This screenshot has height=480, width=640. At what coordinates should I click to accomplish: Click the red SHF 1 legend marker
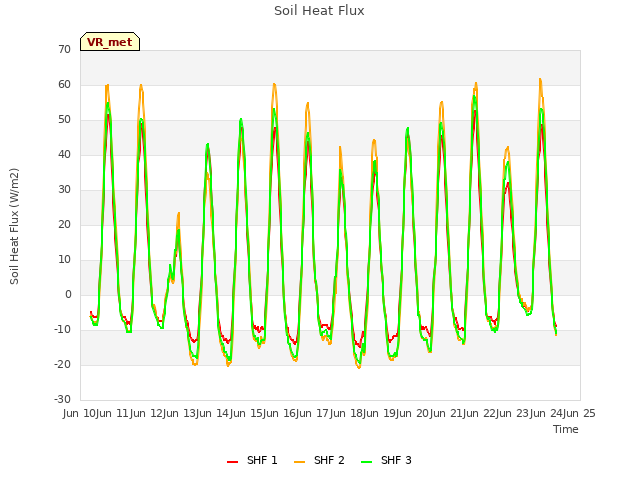pos(232,462)
